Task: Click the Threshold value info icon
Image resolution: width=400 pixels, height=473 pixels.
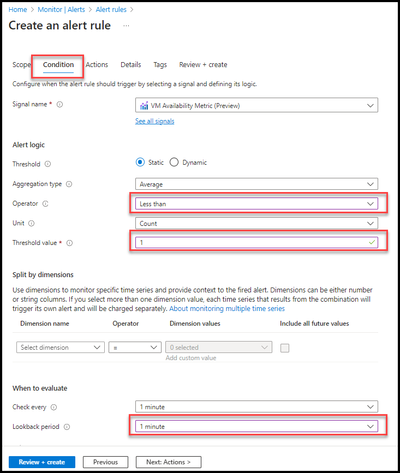Action: (x=70, y=243)
